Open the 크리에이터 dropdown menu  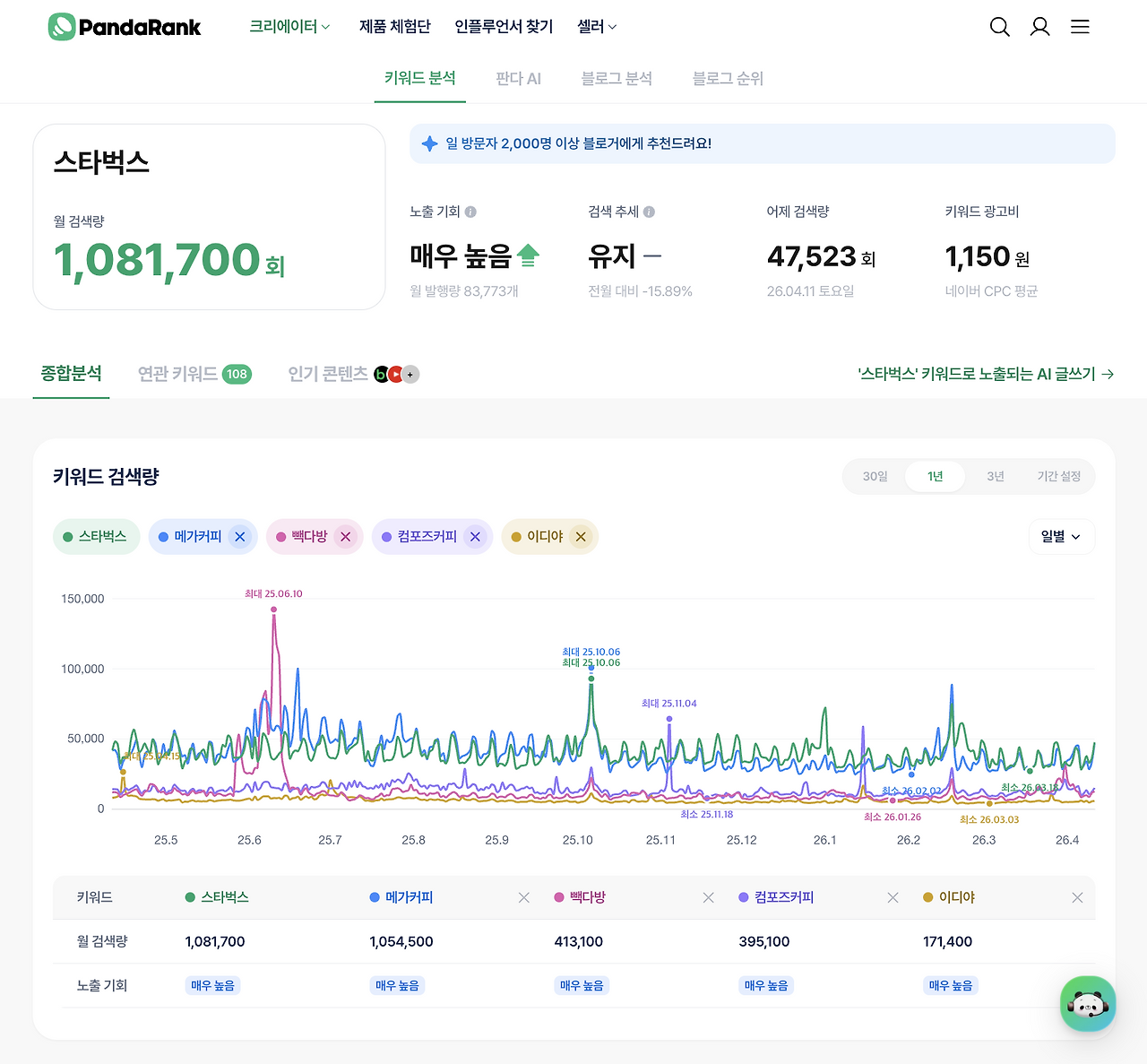(x=289, y=26)
